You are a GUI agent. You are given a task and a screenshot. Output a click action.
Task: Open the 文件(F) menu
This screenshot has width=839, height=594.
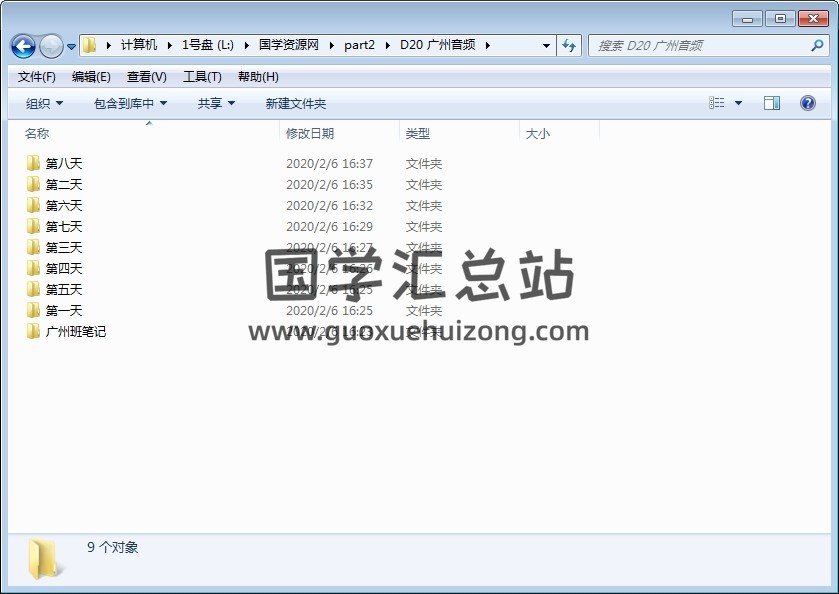(x=36, y=77)
